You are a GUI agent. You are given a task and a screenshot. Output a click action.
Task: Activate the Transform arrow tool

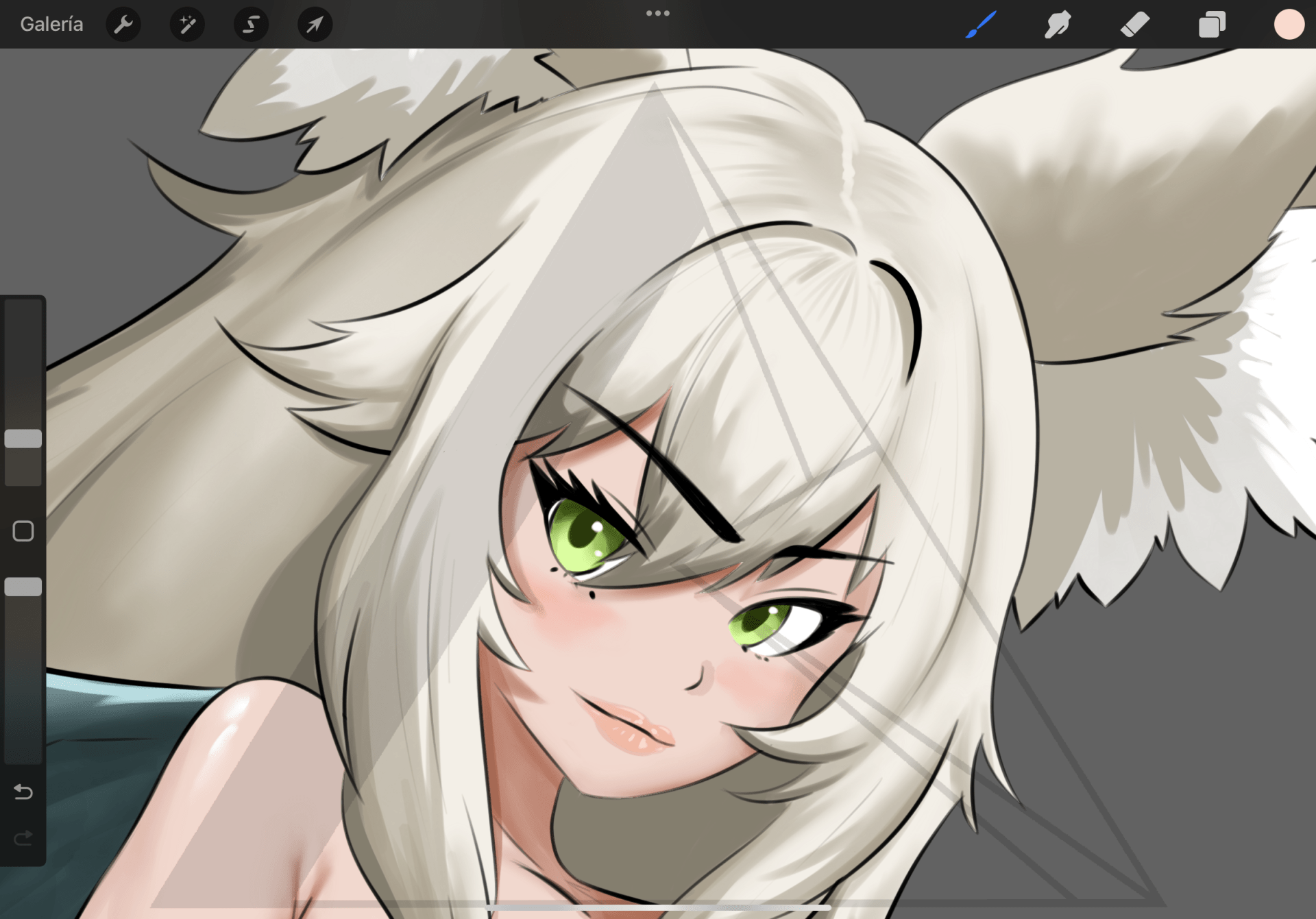pyautogui.click(x=315, y=25)
